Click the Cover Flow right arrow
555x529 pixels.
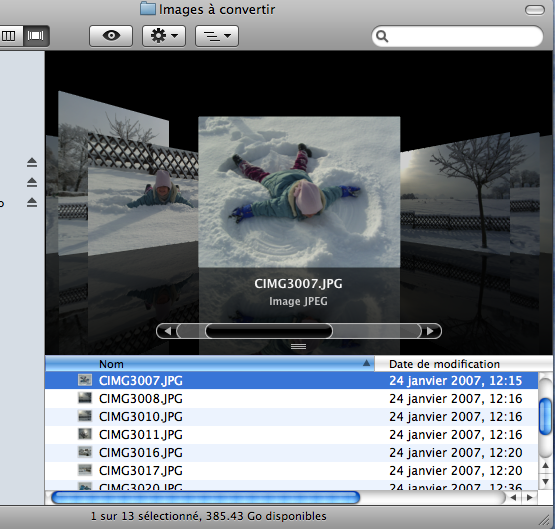click(430, 331)
